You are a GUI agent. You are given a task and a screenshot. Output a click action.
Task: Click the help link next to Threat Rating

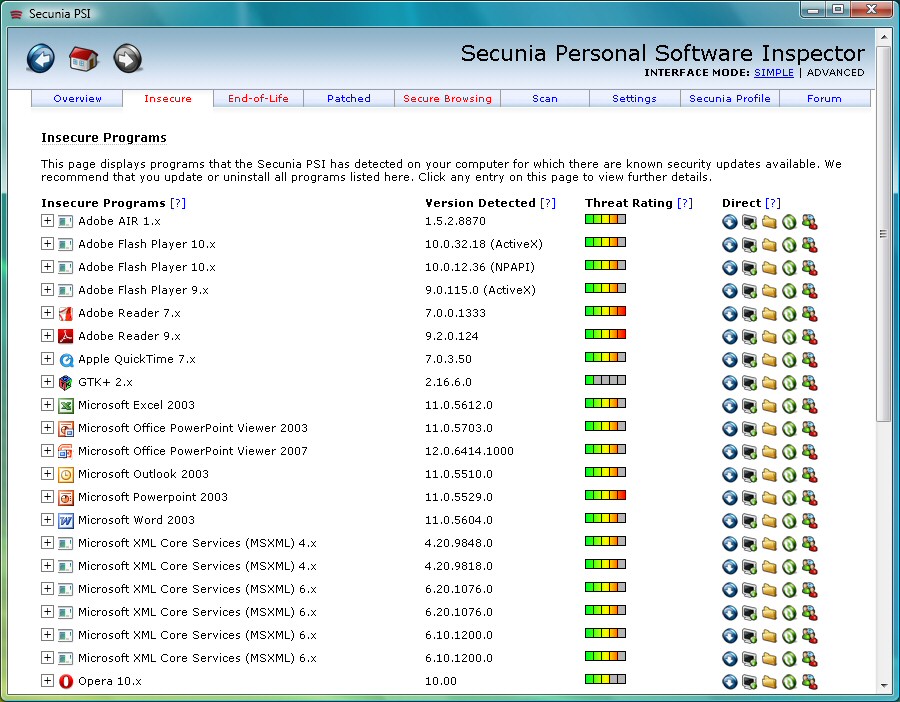(685, 203)
